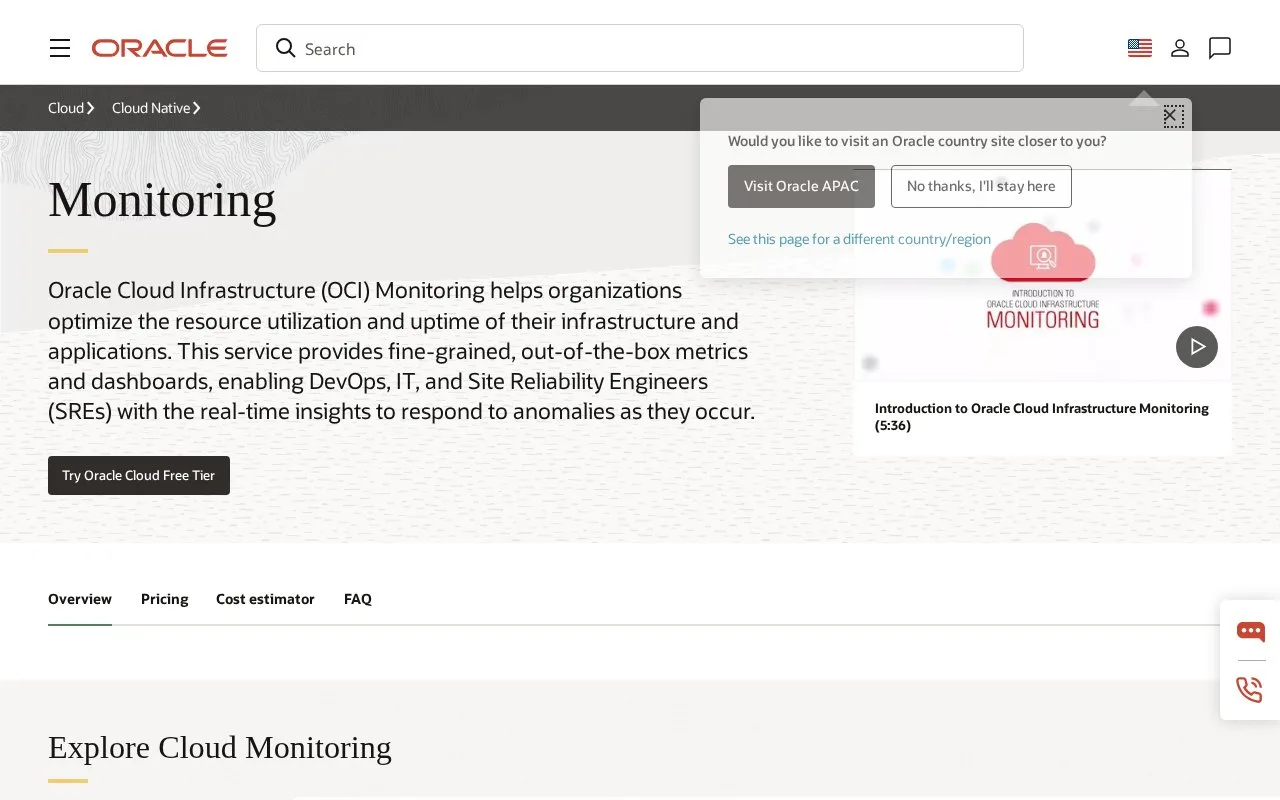Image resolution: width=1280 pixels, height=800 pixels.
Task: Open the Cost estimator tab
Action: [x=265, y=599]
